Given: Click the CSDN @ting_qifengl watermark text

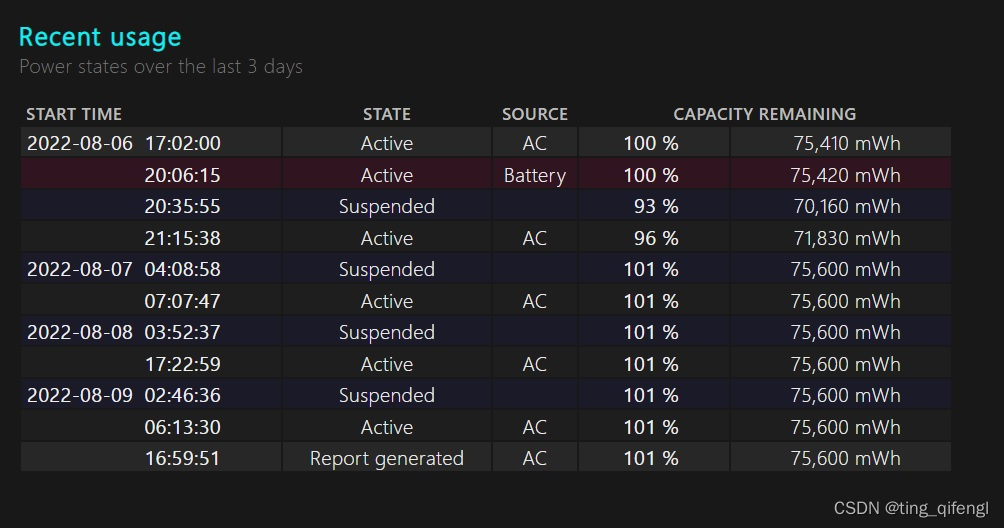Looking at the screenshot, I should click(910, 508).
